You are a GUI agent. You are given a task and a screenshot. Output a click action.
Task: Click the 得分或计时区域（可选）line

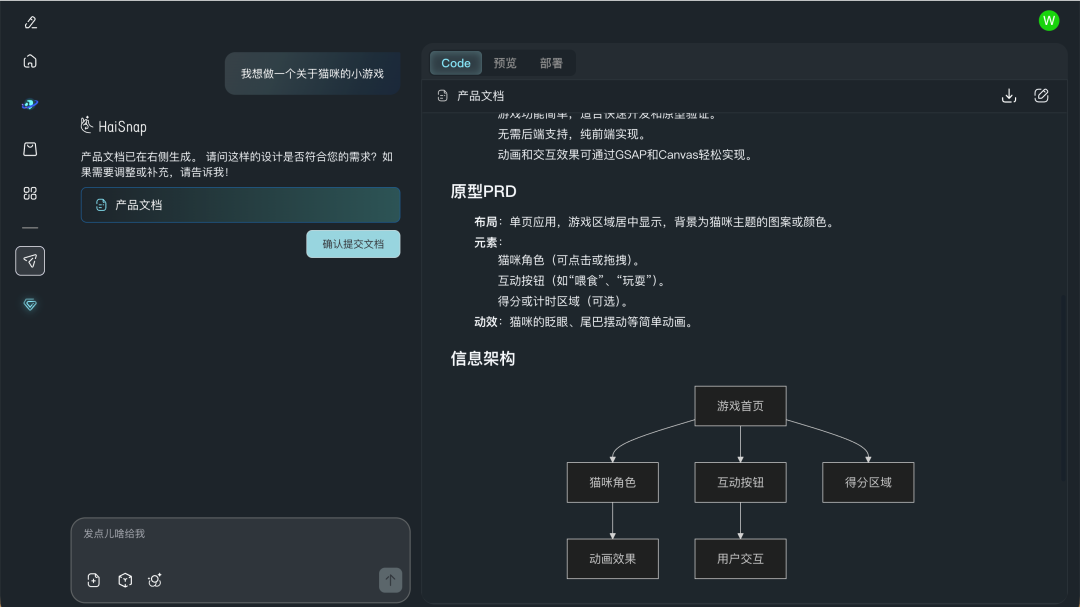[564, 301]
